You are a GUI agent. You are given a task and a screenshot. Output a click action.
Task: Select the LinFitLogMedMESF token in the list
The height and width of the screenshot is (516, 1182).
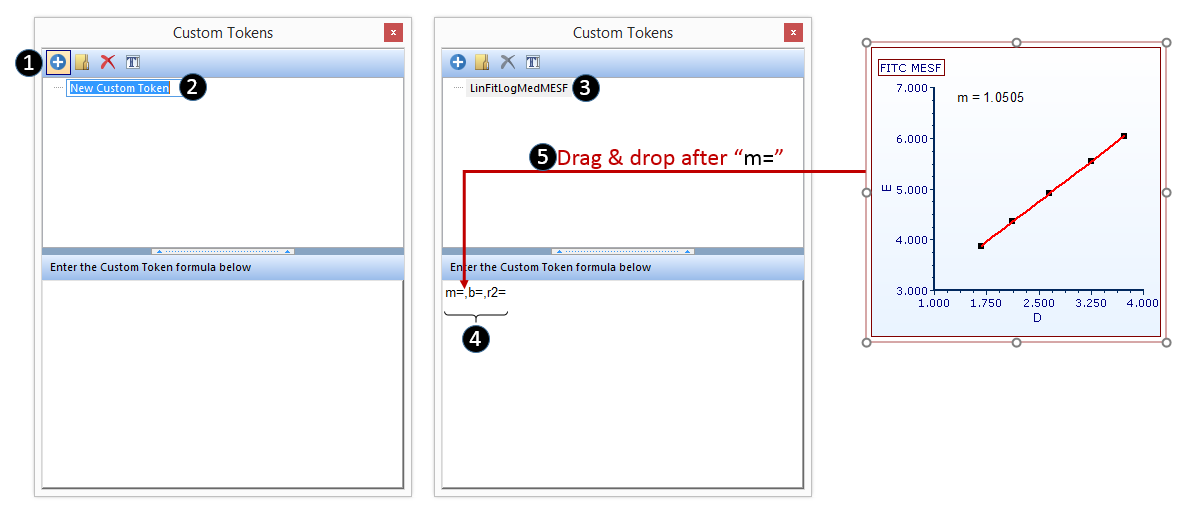tap(518, 88)
